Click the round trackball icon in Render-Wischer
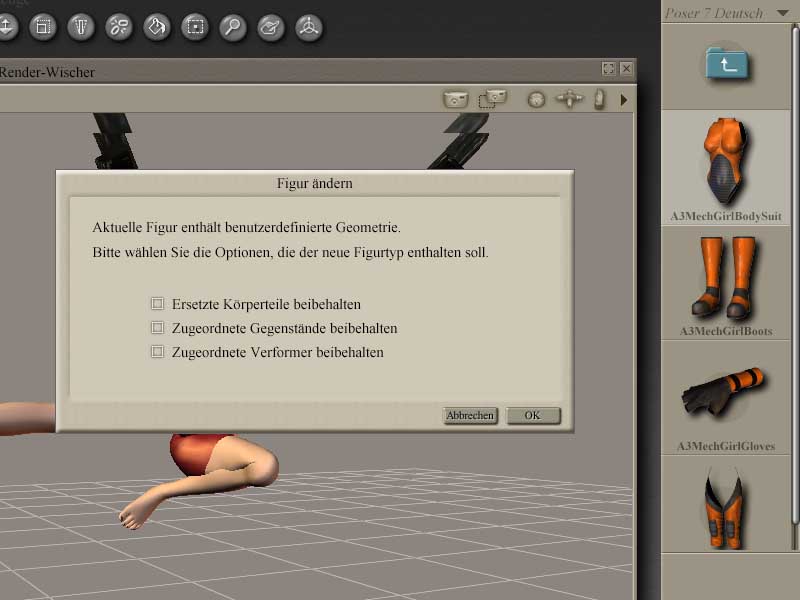This screenshot has width=800, height=600. [x=536, y=99]
